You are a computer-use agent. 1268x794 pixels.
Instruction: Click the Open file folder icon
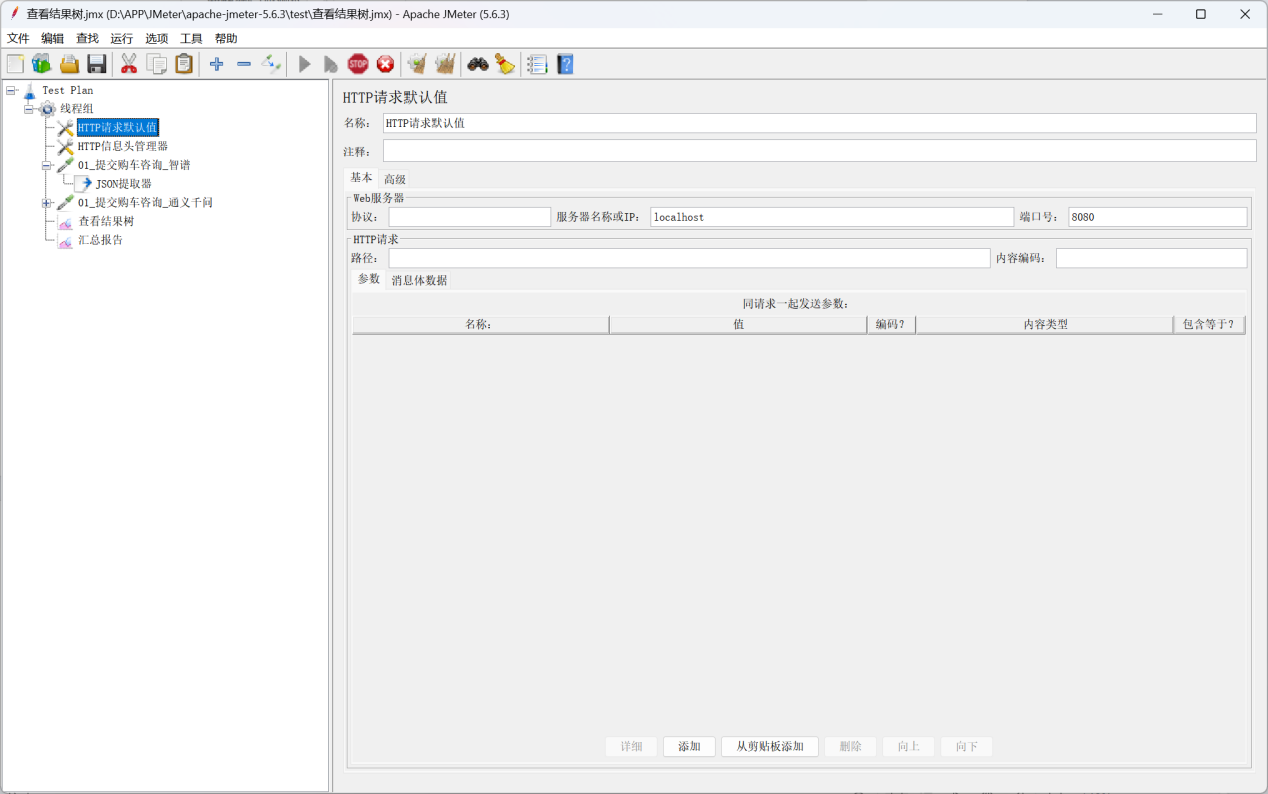[69, 64]
